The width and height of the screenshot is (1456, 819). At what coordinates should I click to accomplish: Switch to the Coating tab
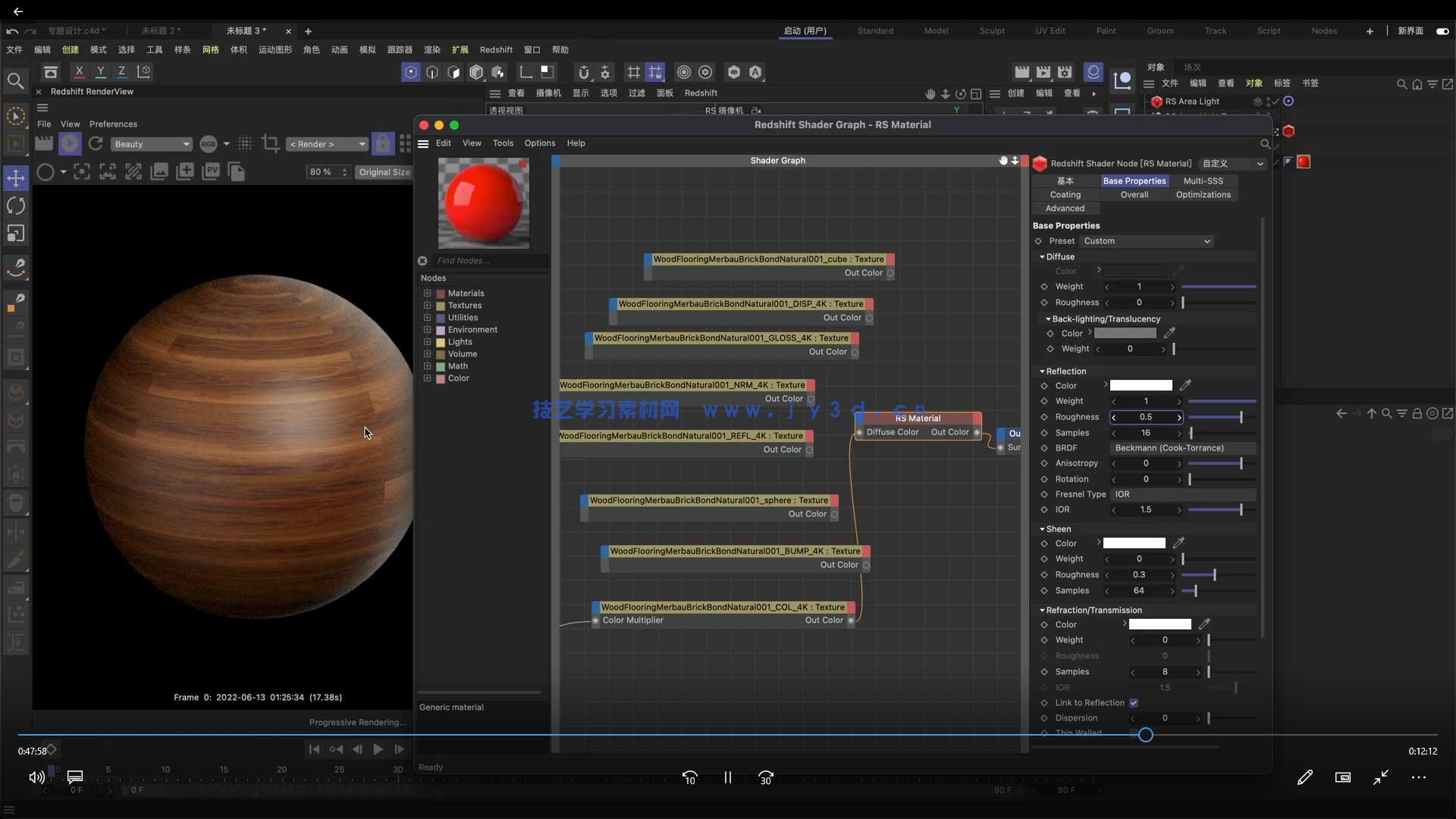tap(1065, 195)
